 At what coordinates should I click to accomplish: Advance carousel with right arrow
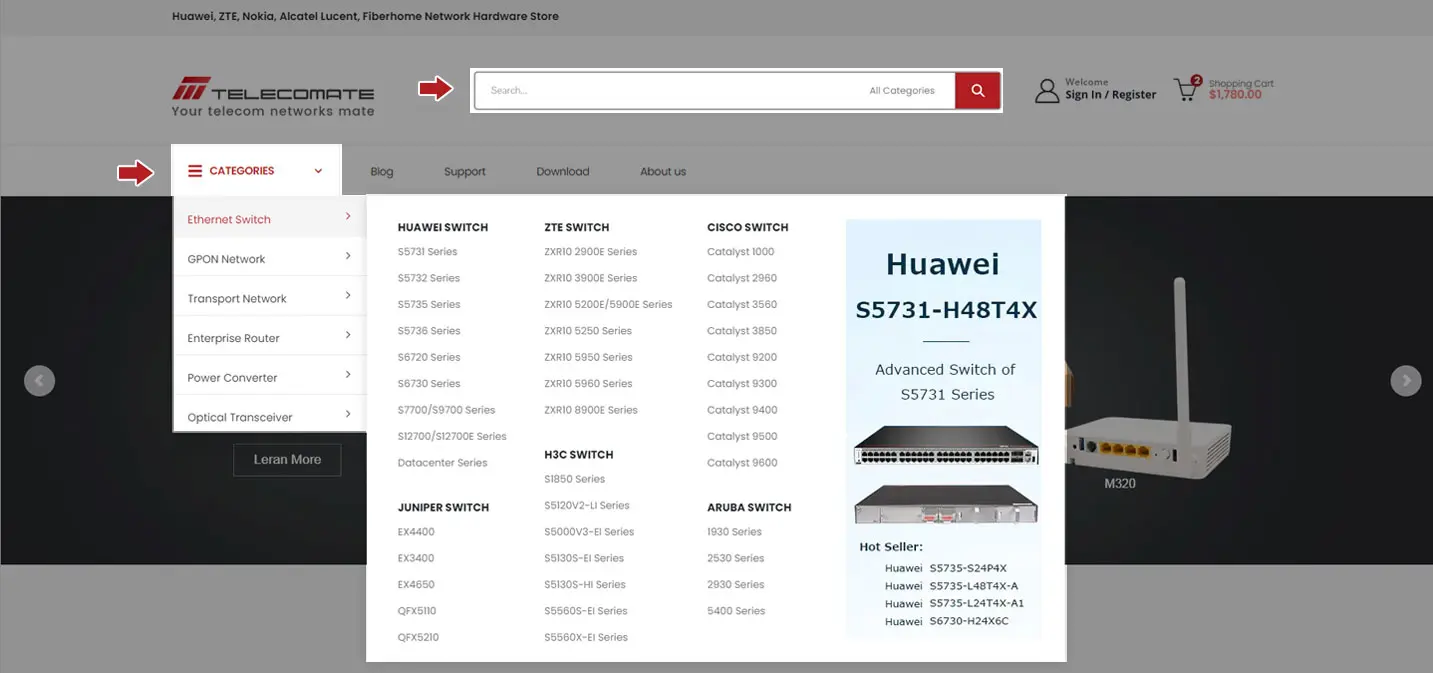(1406, 381)
